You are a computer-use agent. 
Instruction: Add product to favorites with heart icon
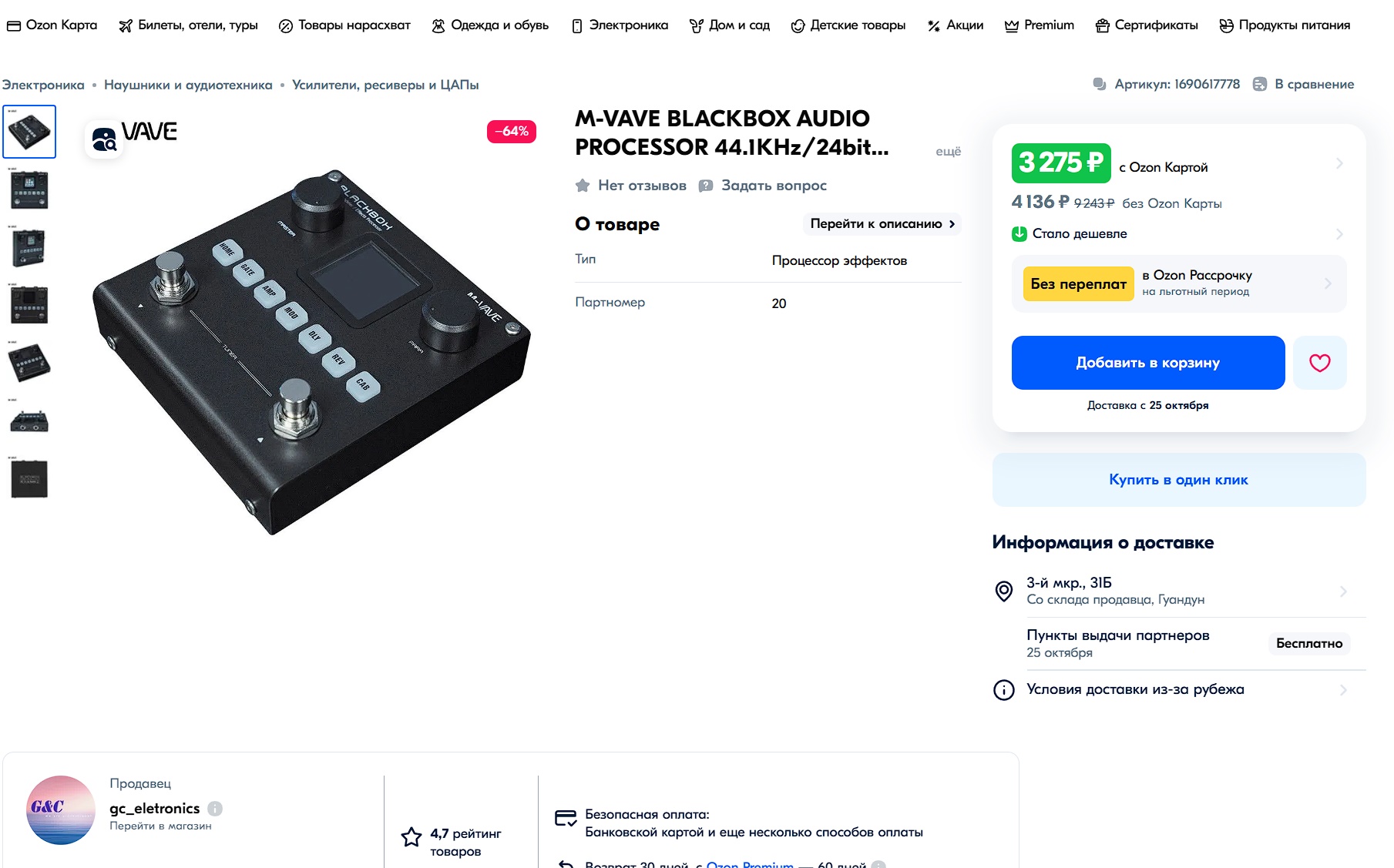pos(1319,363)
